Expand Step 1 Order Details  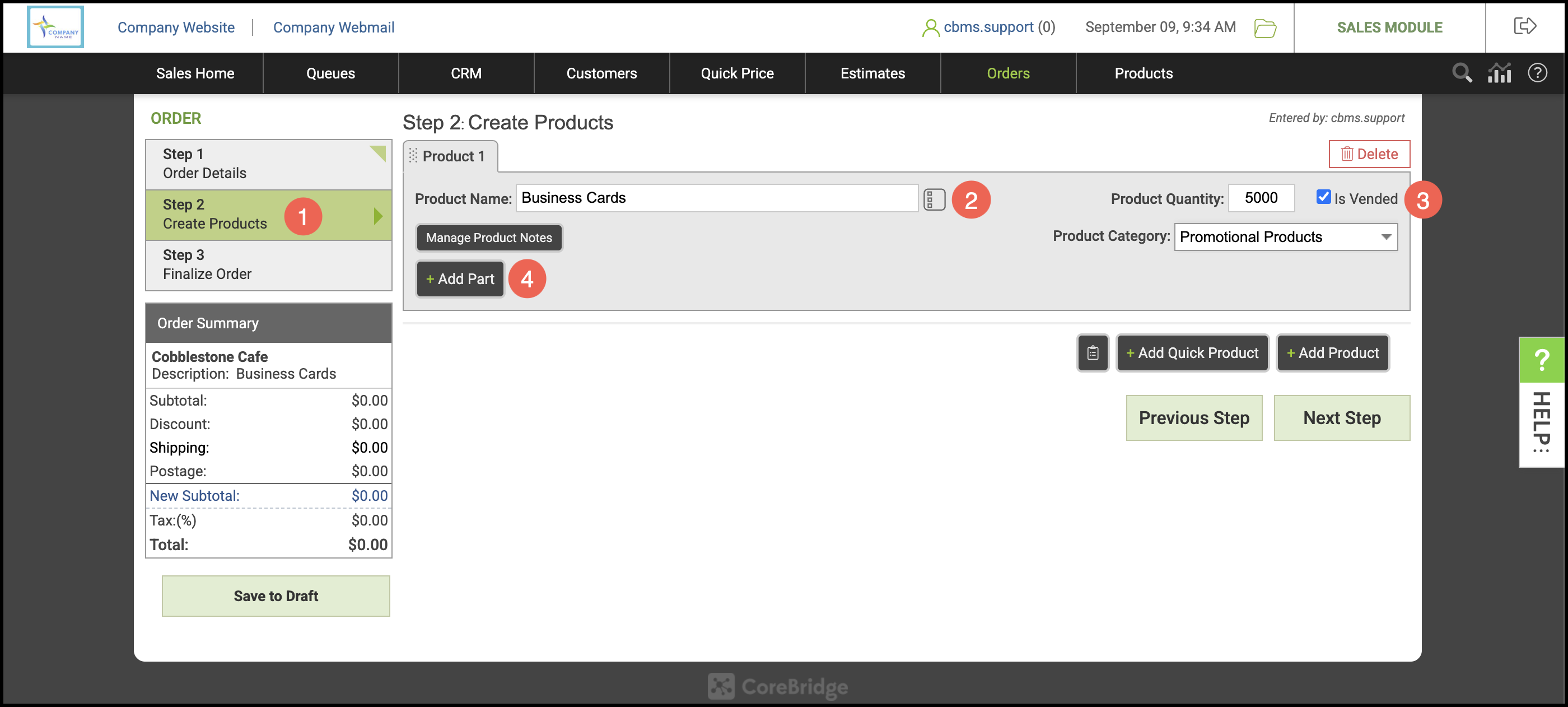(x=268, y=164)
